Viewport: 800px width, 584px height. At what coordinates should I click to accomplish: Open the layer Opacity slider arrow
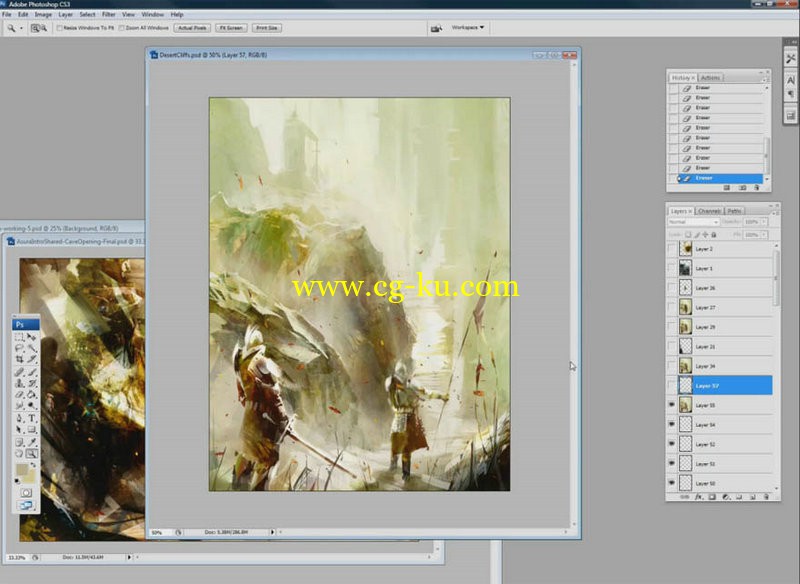click(764, 222)
